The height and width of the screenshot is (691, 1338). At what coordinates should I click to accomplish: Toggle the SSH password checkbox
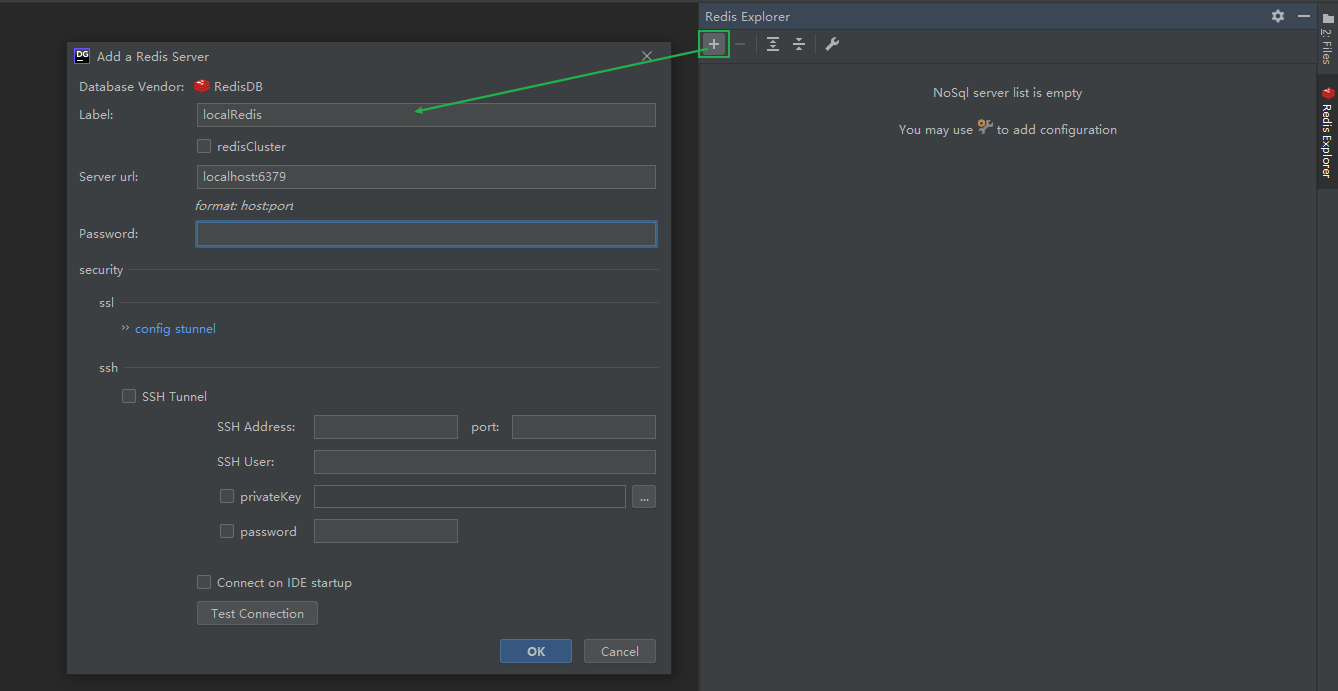click(x=227, y=531)
